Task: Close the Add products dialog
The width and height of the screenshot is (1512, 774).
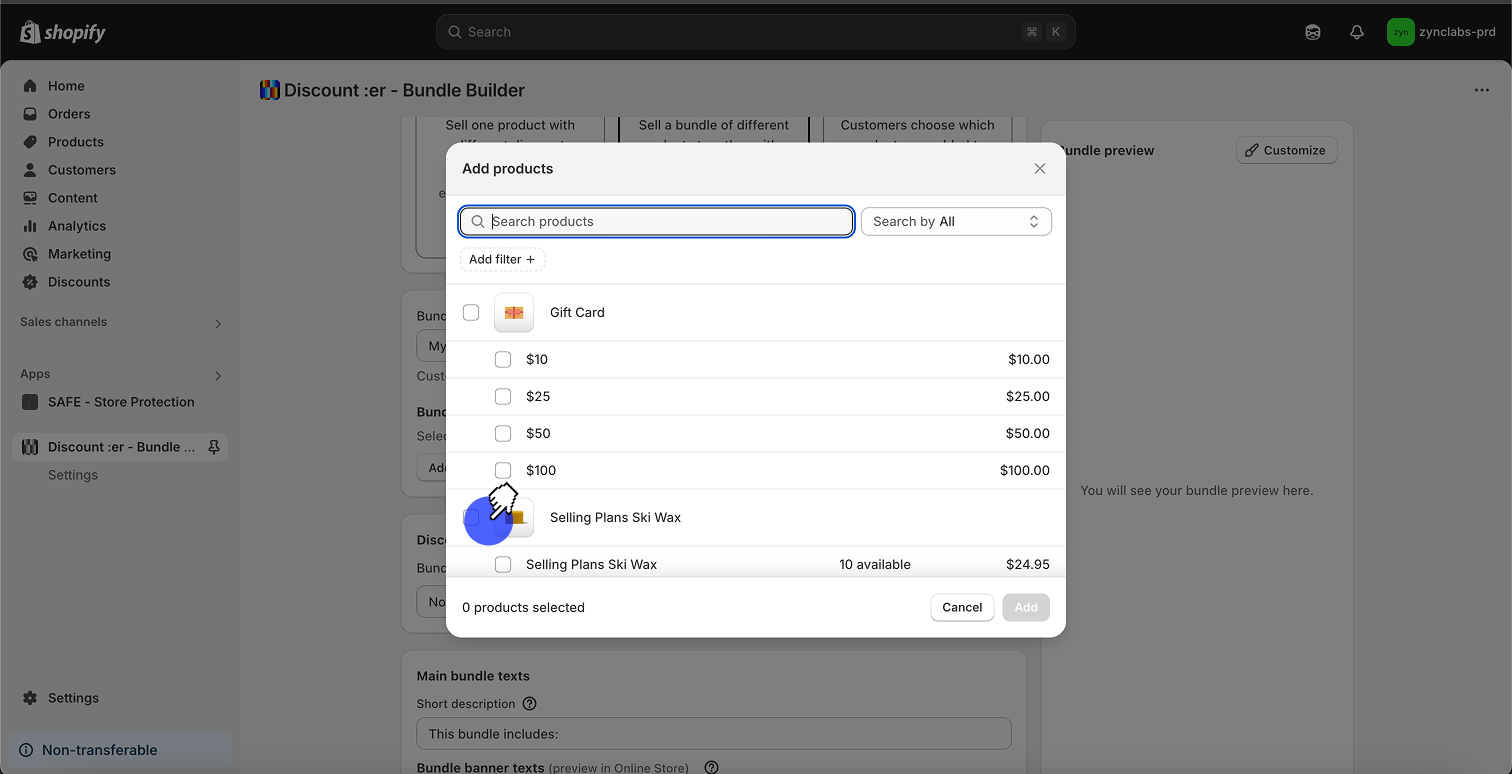Action: (1039, 169)
